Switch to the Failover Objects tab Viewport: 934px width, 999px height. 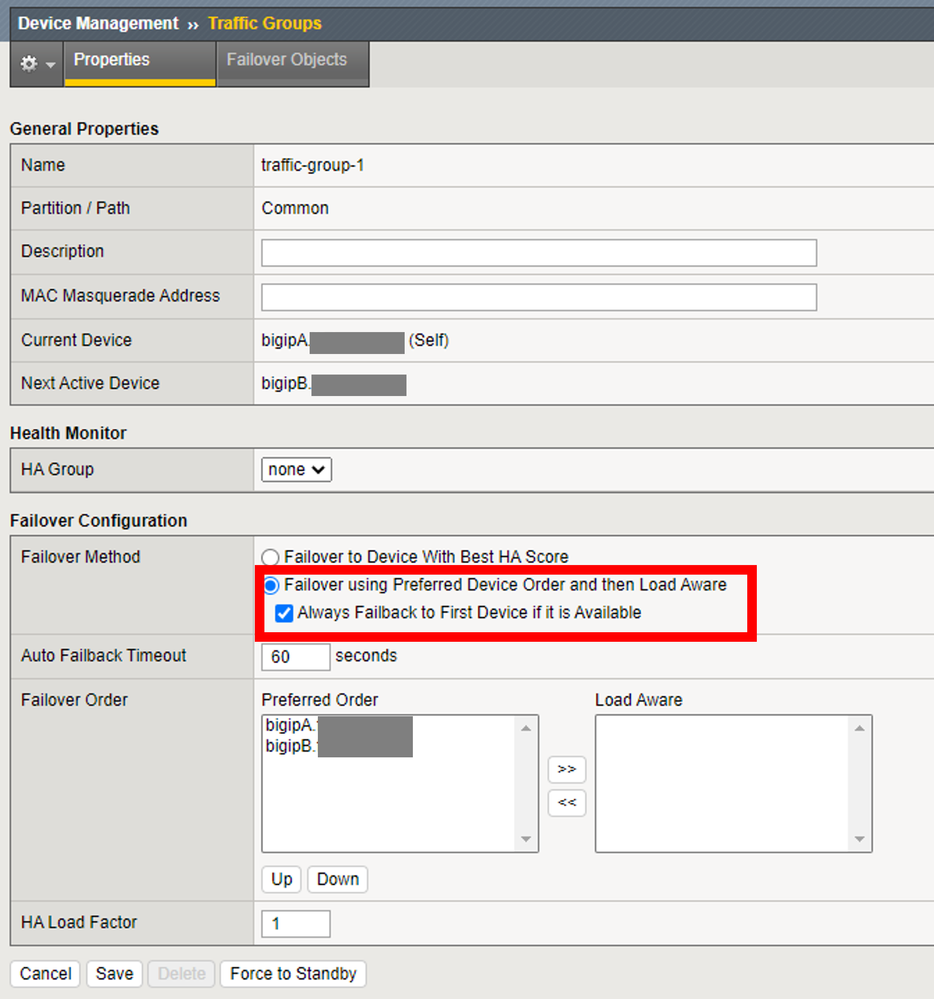coord(287,60)
